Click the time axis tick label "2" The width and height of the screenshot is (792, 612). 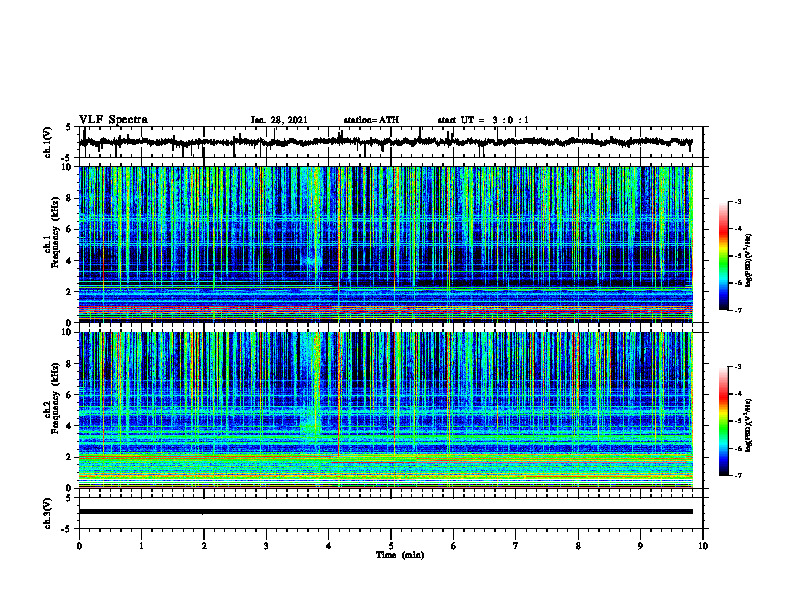click(204, 546)
